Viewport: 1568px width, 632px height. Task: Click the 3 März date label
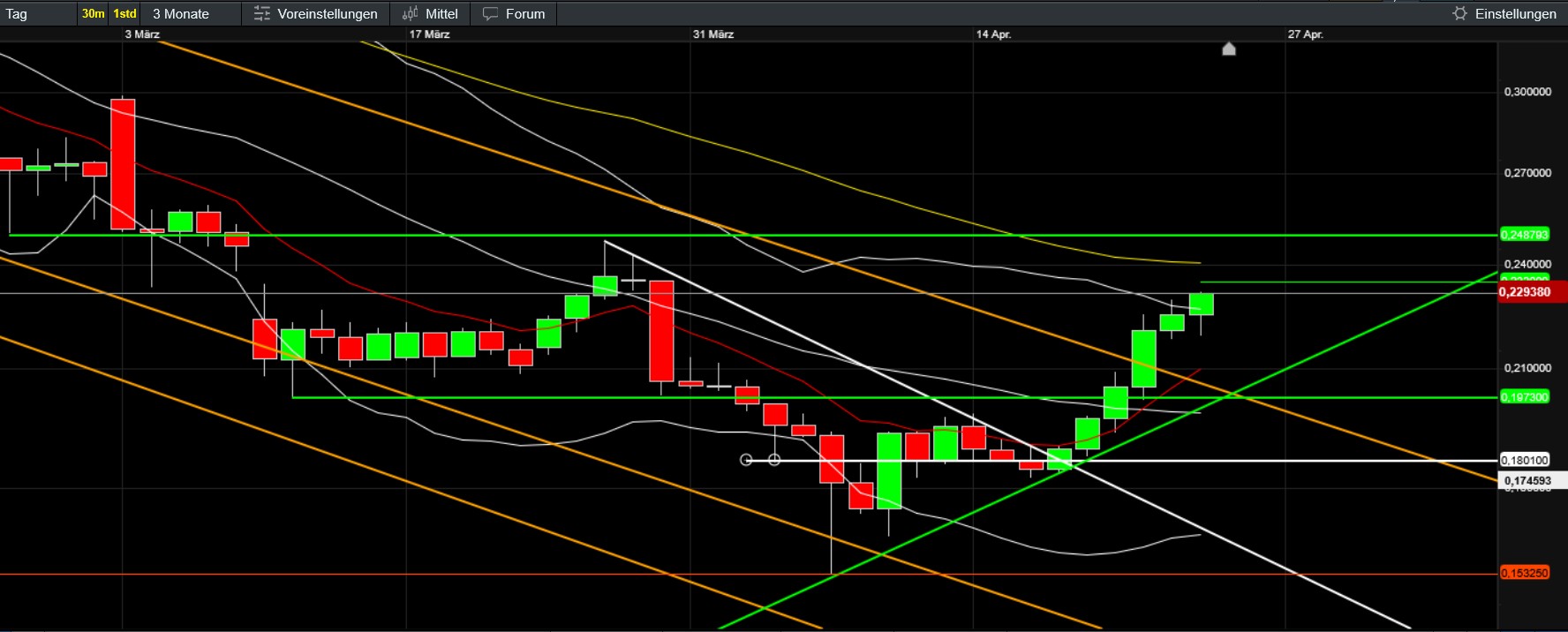tap(142, 34)
